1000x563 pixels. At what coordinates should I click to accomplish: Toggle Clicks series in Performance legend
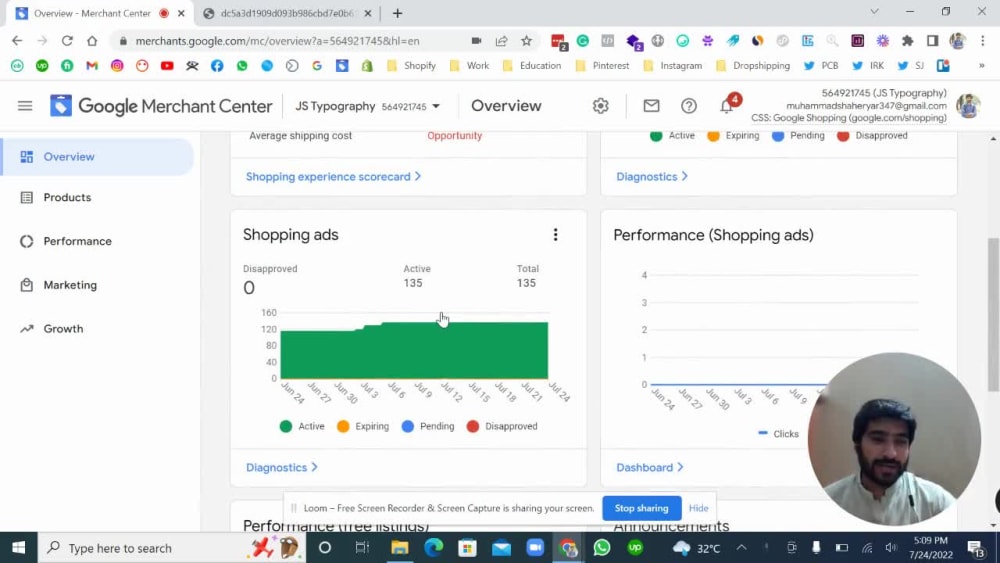778,434
